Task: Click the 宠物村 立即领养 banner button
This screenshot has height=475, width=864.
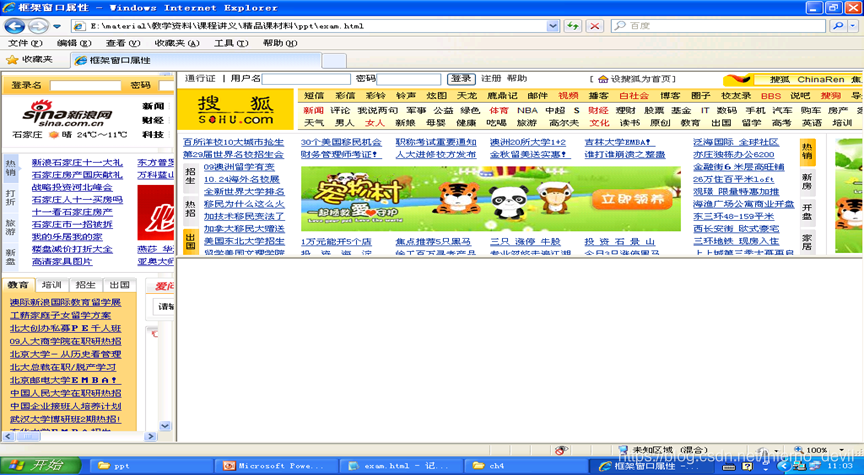Action: pos(632,199)
